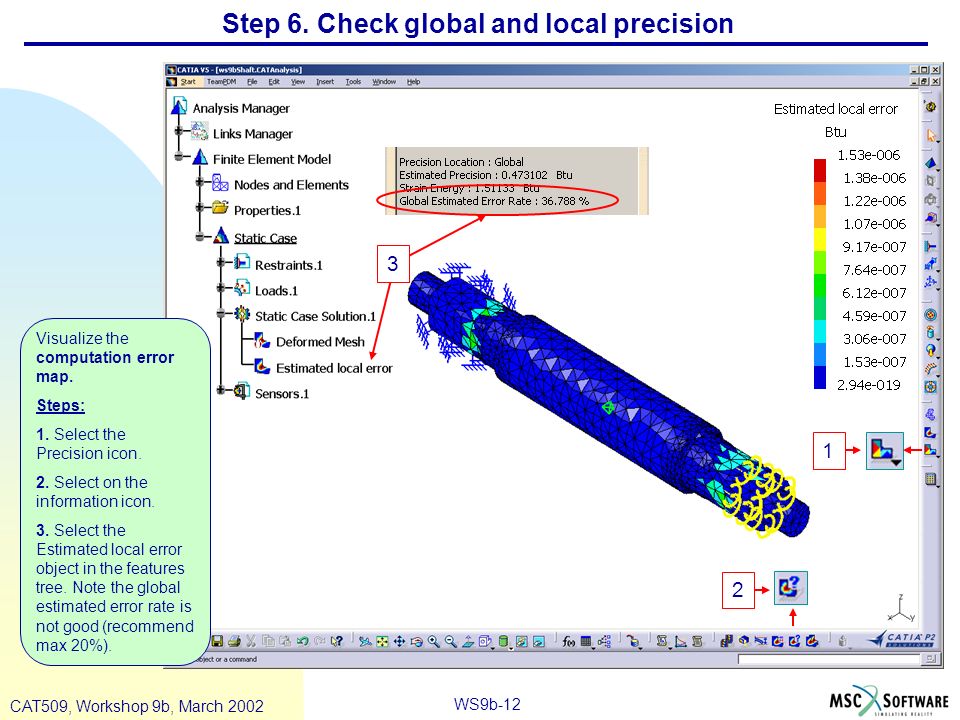The image size is (960, 720).
Task: Click the Hide/Show icon in the view toolbar
Action: 522,641
